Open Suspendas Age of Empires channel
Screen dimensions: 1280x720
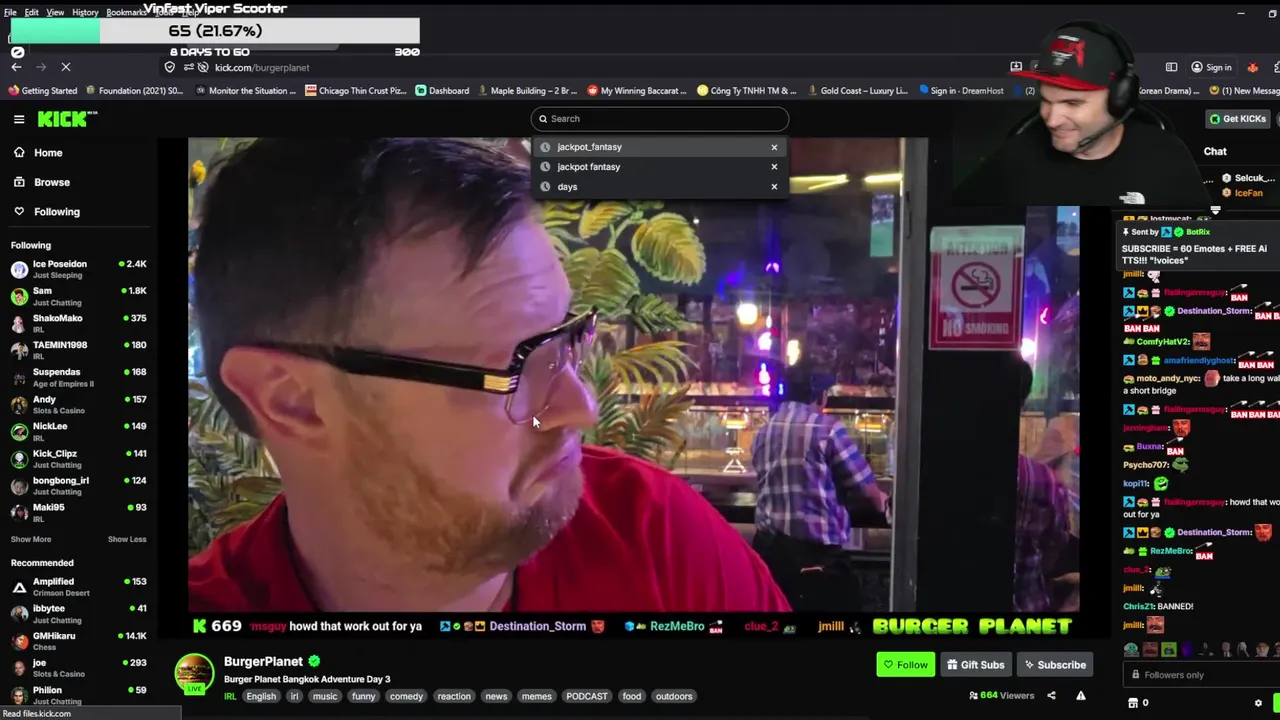click(x=78, y=377)
